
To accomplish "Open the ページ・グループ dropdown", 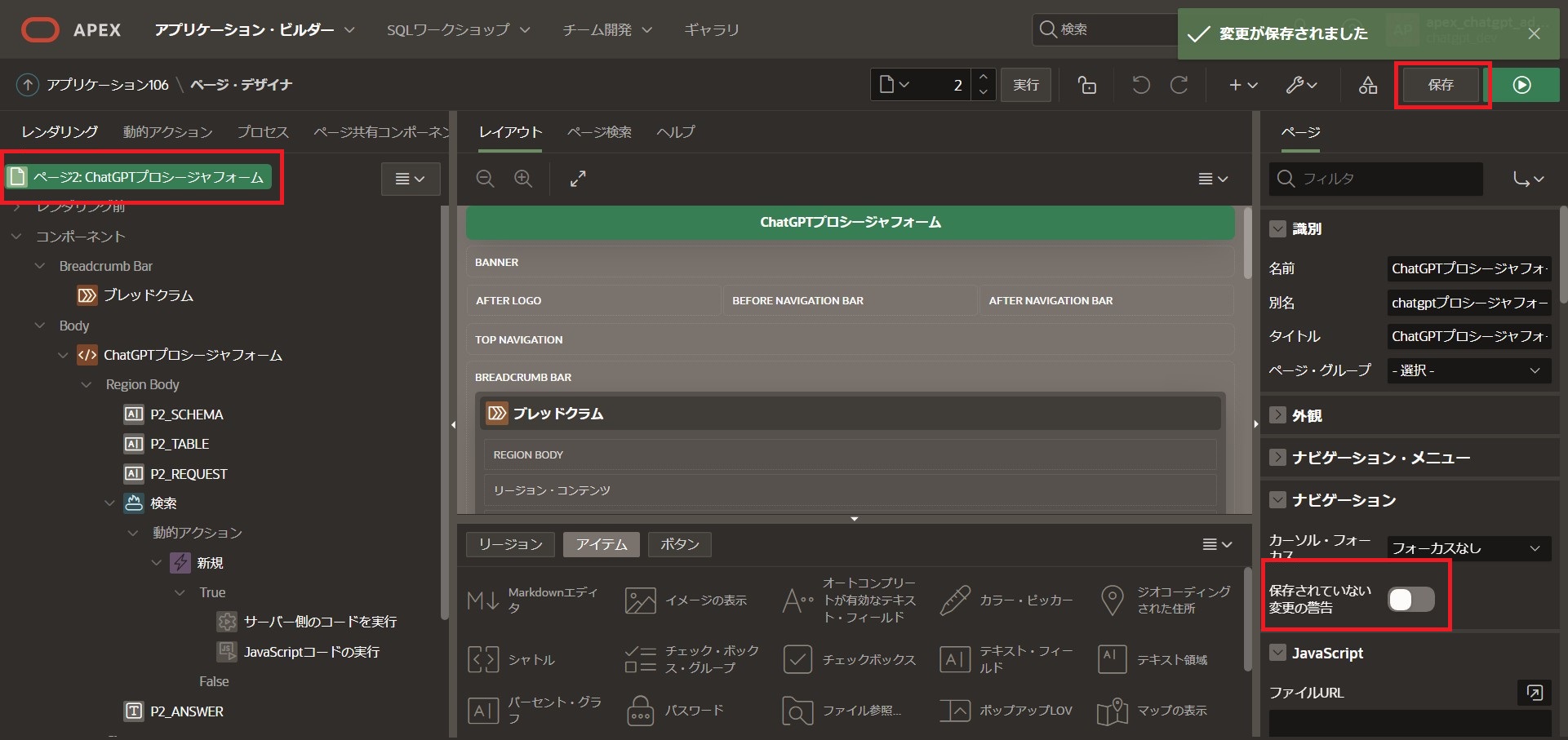I will click(1468, 370).
